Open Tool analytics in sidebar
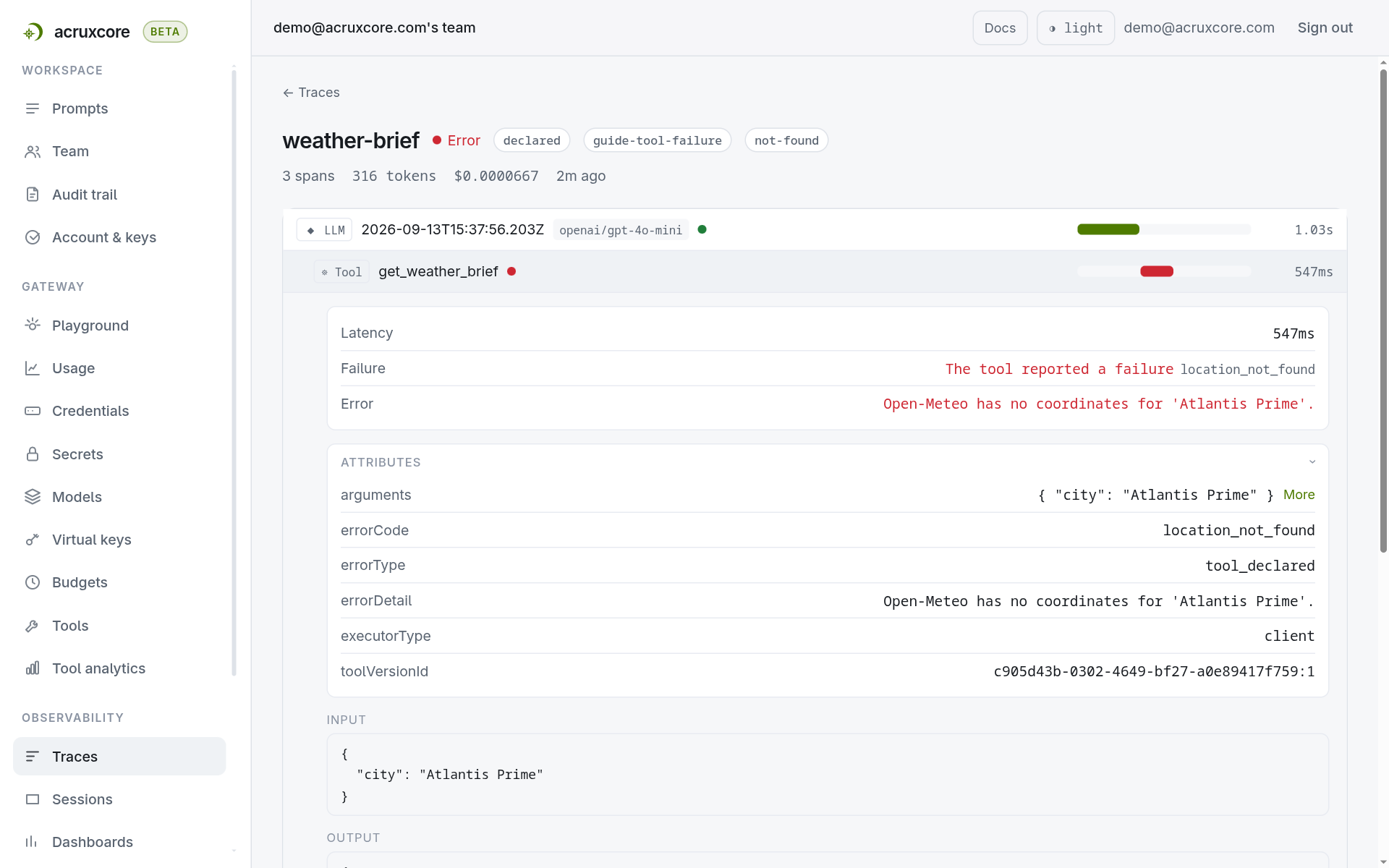The image size is (1389, 868). 98,668
